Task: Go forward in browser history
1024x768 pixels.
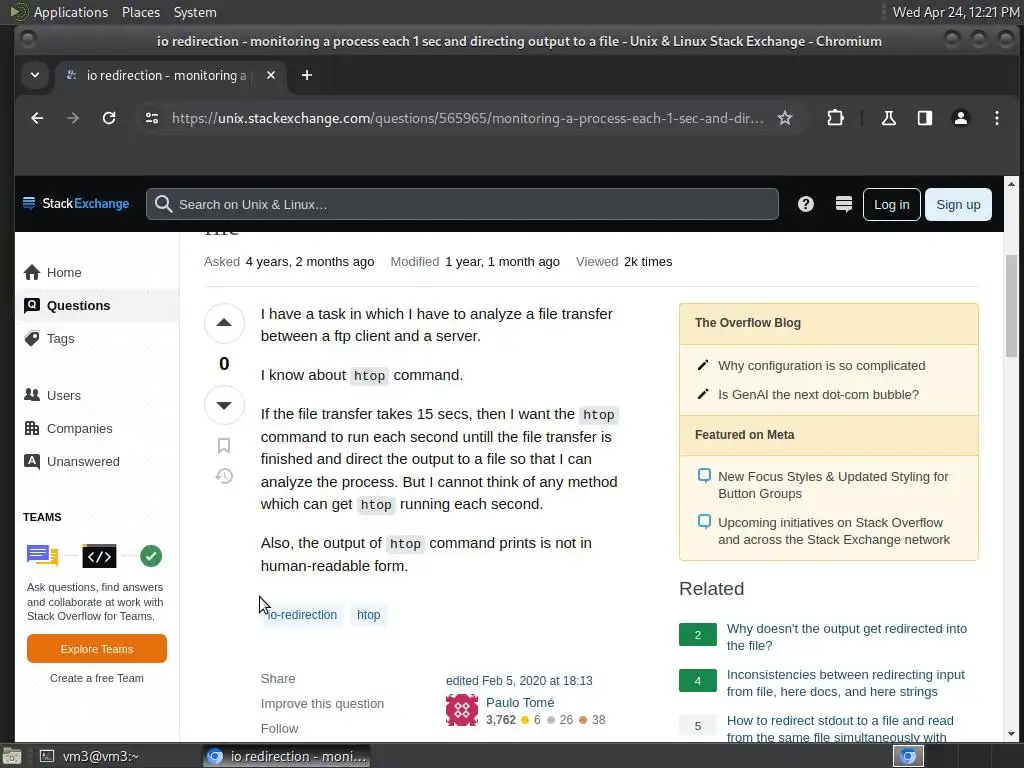Action: (72, 118)
